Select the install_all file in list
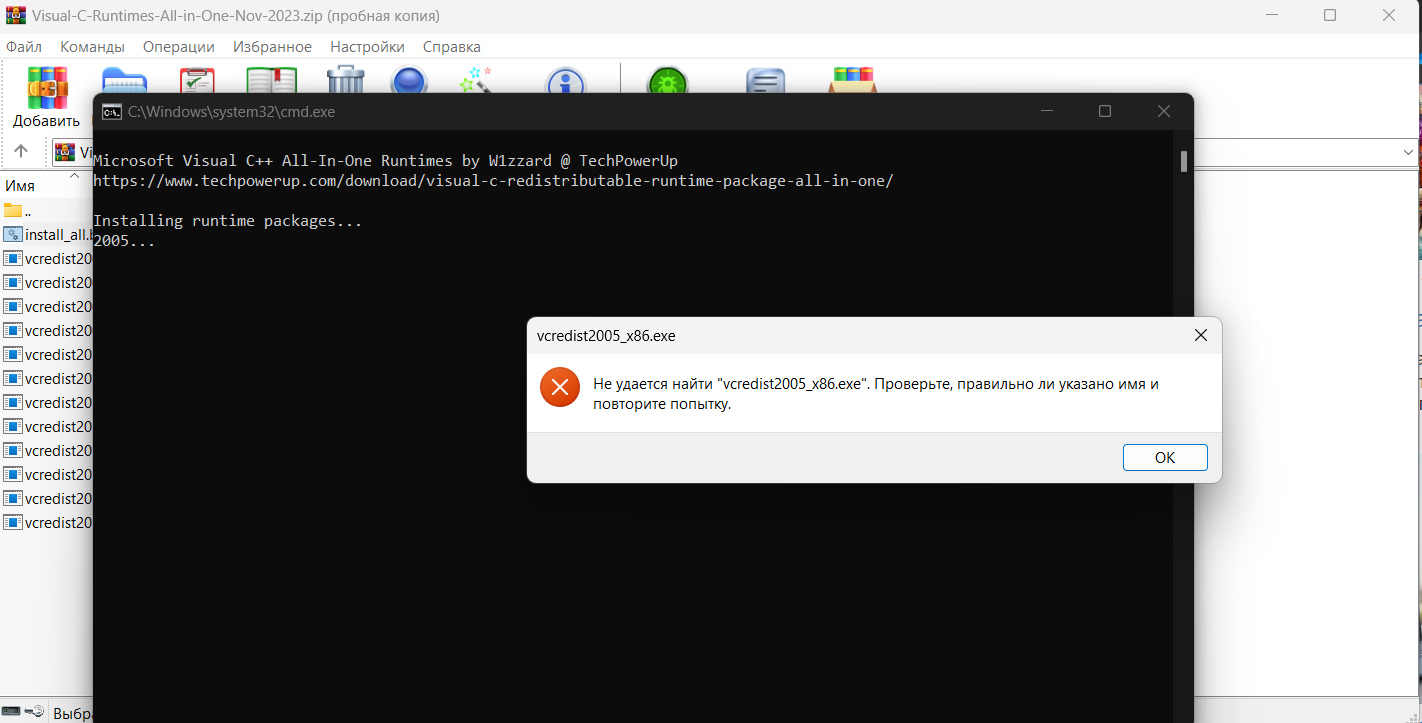The image size is (1422, 723). (x=56, y=234)
